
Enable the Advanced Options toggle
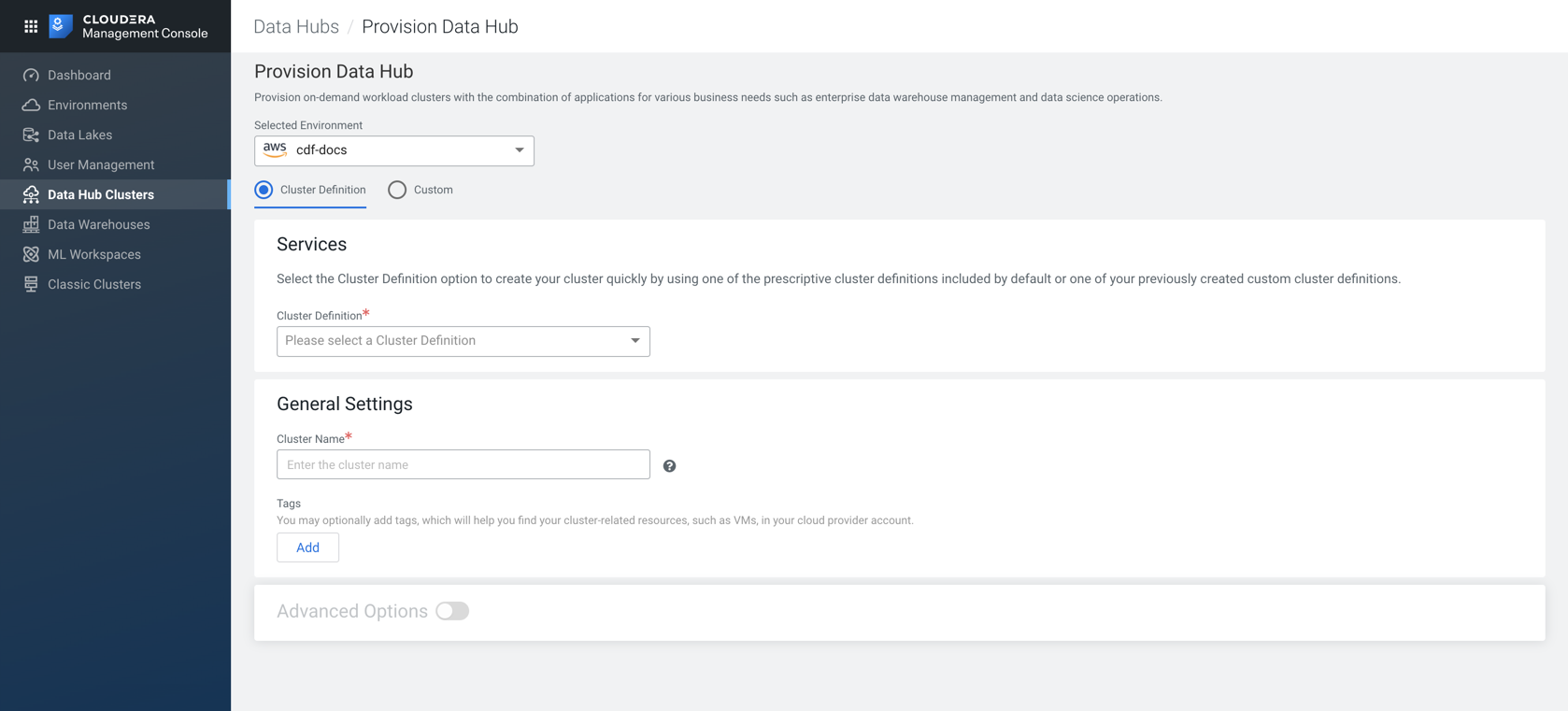tap(452, 611)
